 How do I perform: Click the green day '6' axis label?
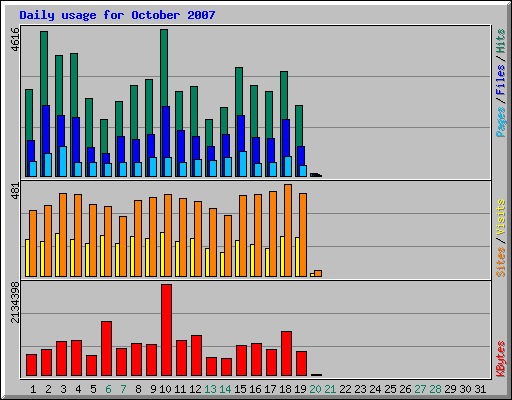pyautogui.click(x=108, y=389)
